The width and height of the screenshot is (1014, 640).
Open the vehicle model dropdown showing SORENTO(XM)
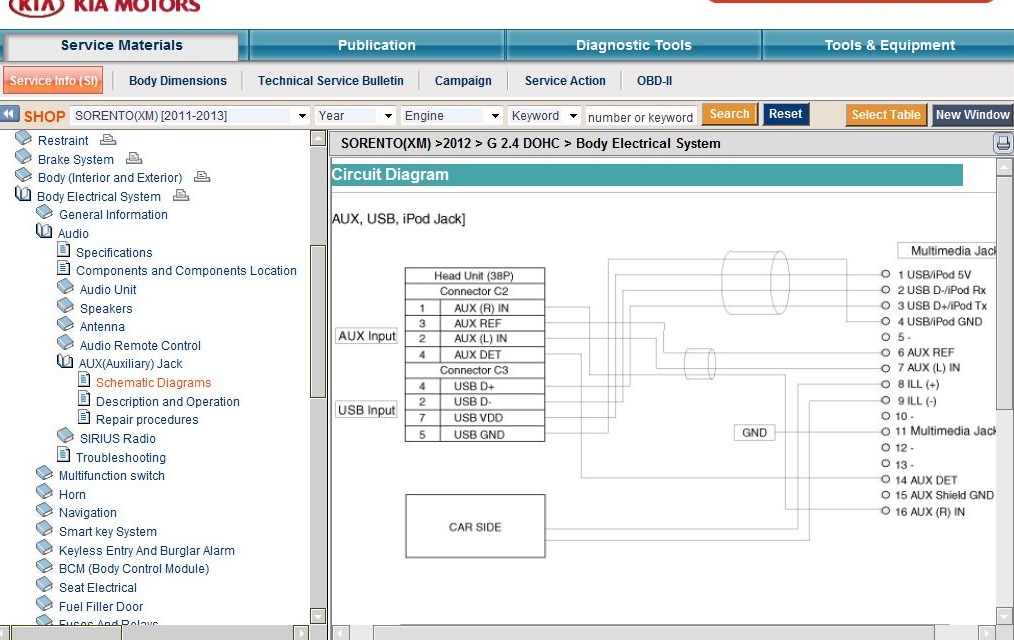[302, 116]
